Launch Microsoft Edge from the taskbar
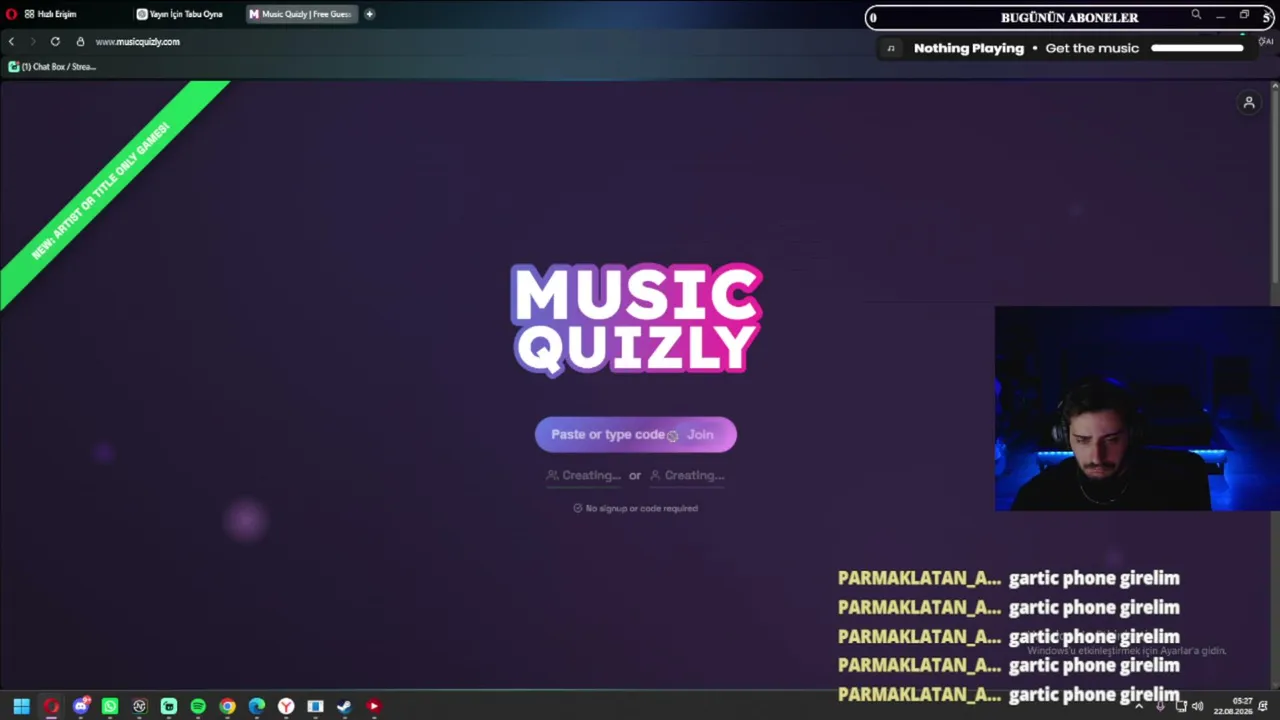 point(257,706)
